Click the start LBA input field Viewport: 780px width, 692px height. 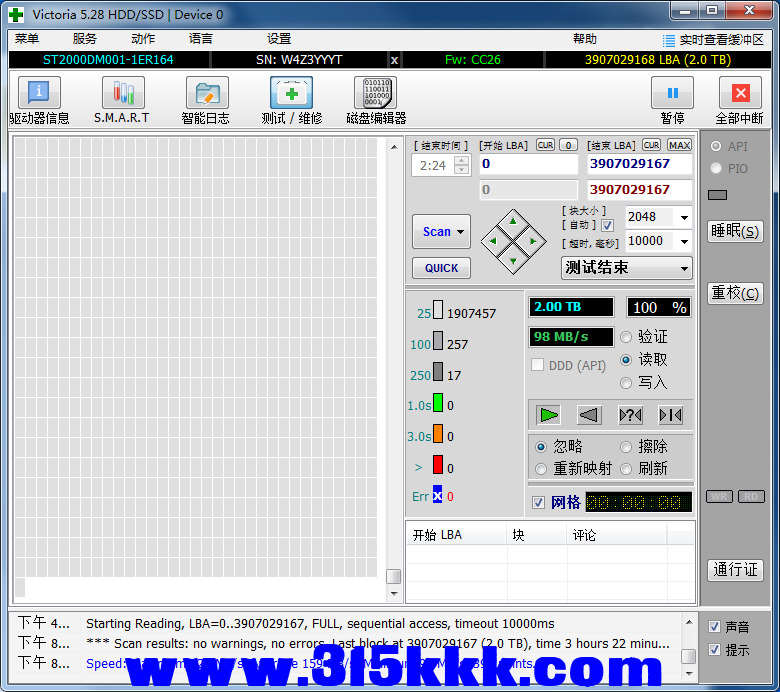click(528, 164)
